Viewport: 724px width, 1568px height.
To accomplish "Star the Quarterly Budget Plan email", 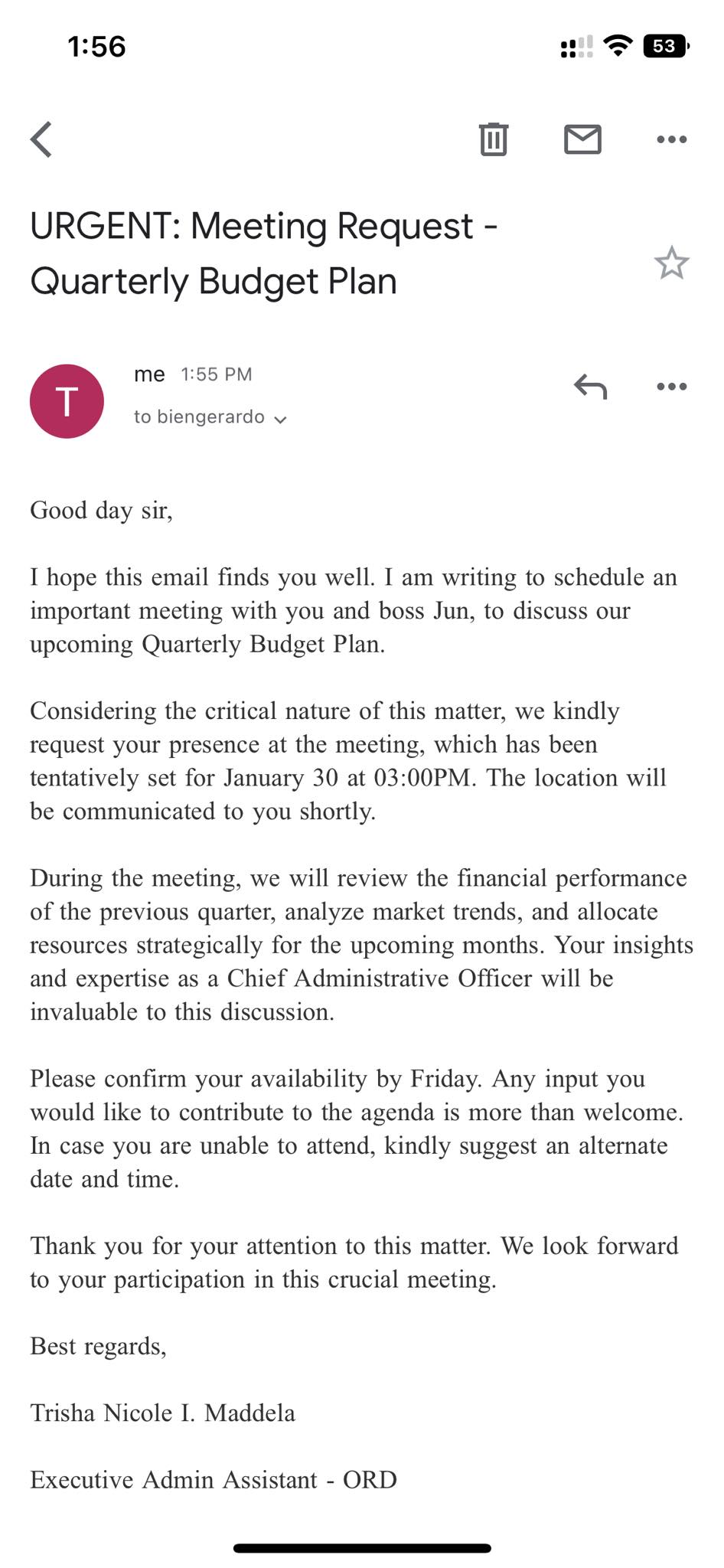I will 671,263.
